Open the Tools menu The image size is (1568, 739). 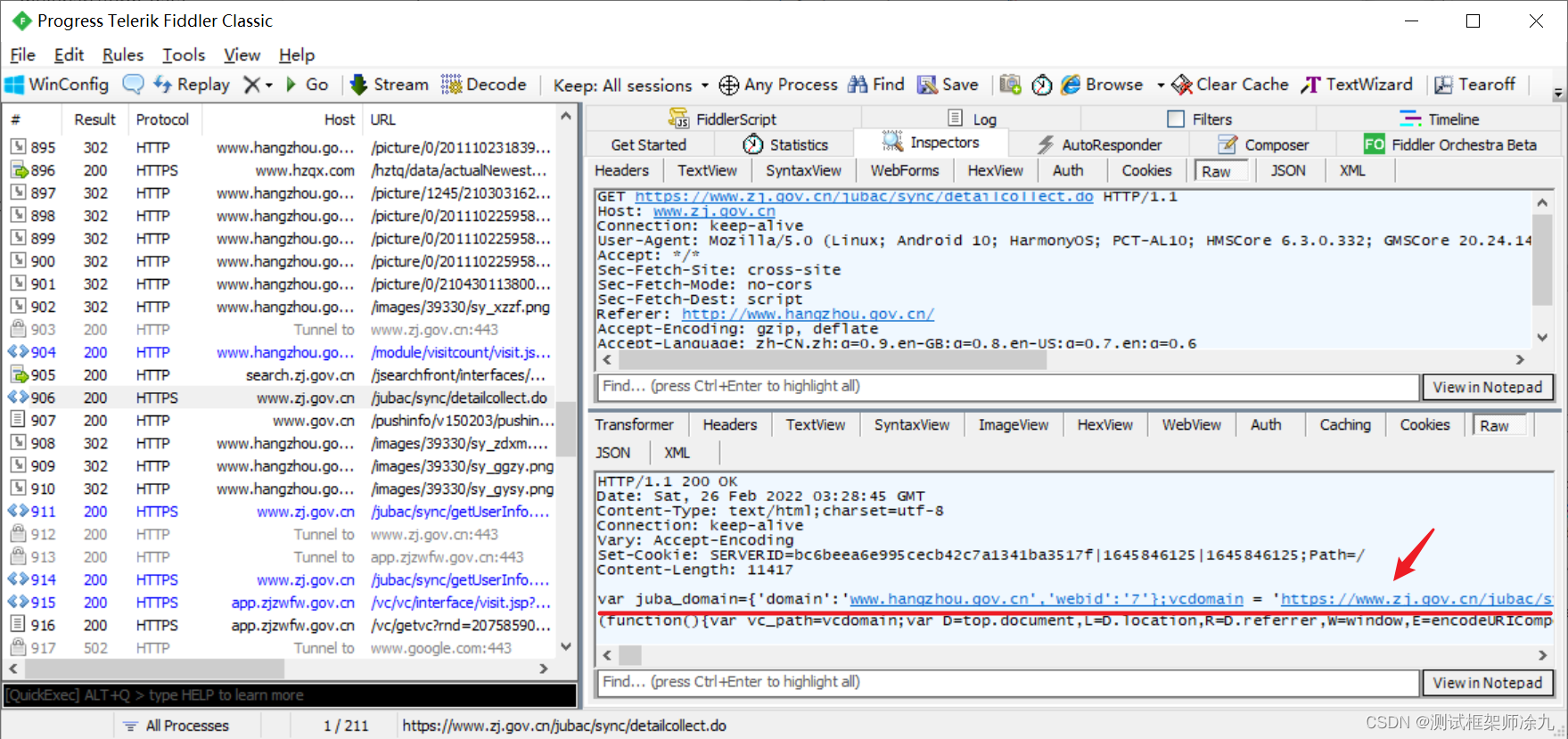[x=184, y=55]
